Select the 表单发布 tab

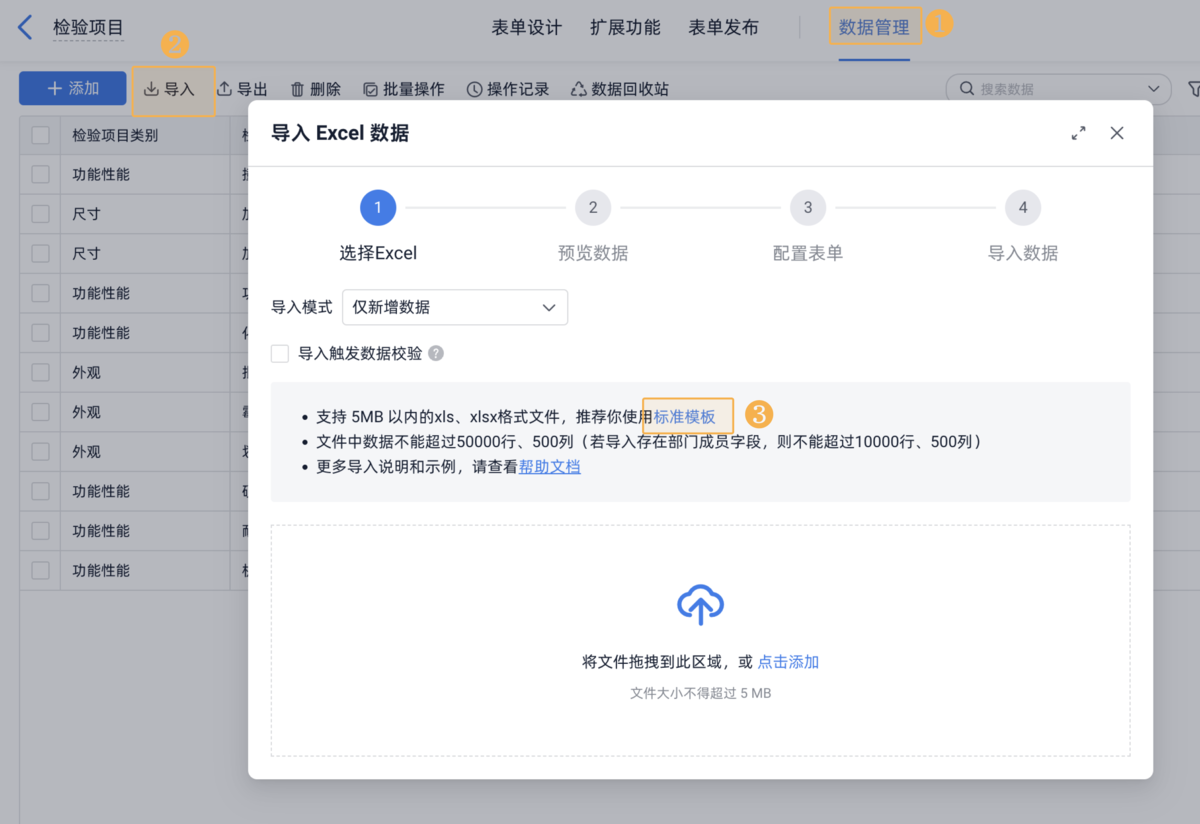point(723,28)
